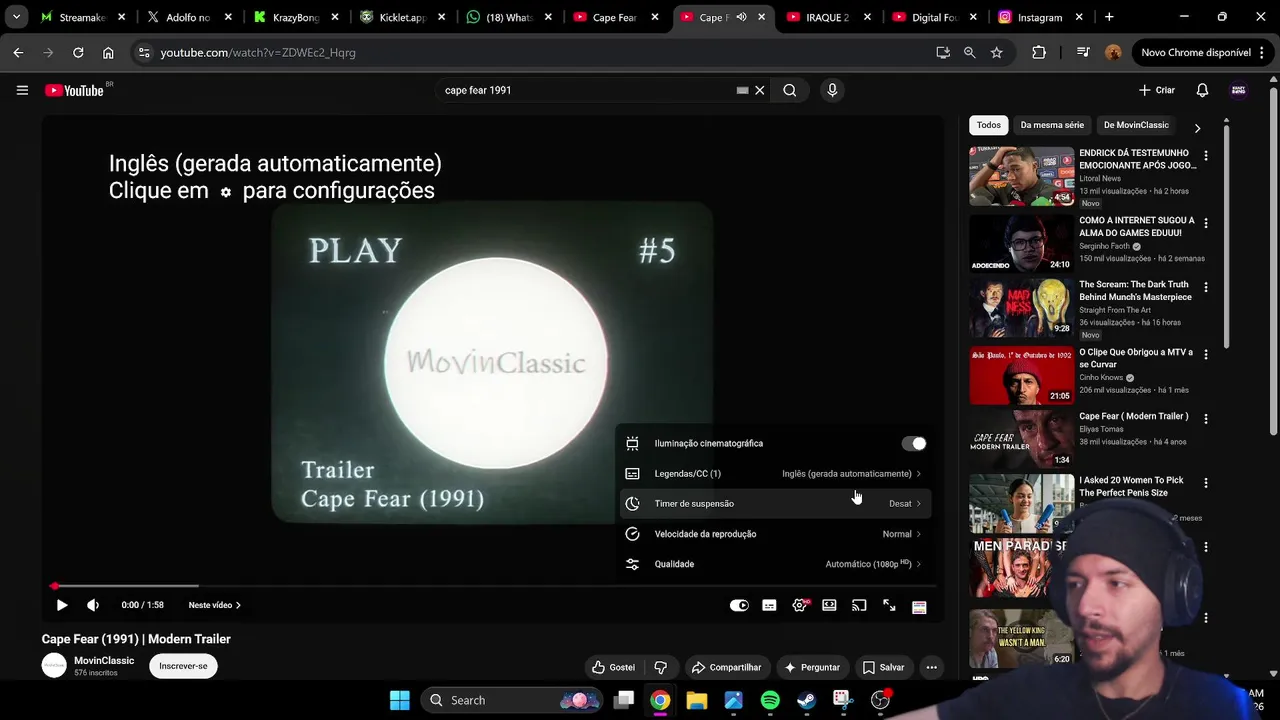Click the page vertical scrollbar
Screen dimensions: 1280x720
[x=1273, y=260]
